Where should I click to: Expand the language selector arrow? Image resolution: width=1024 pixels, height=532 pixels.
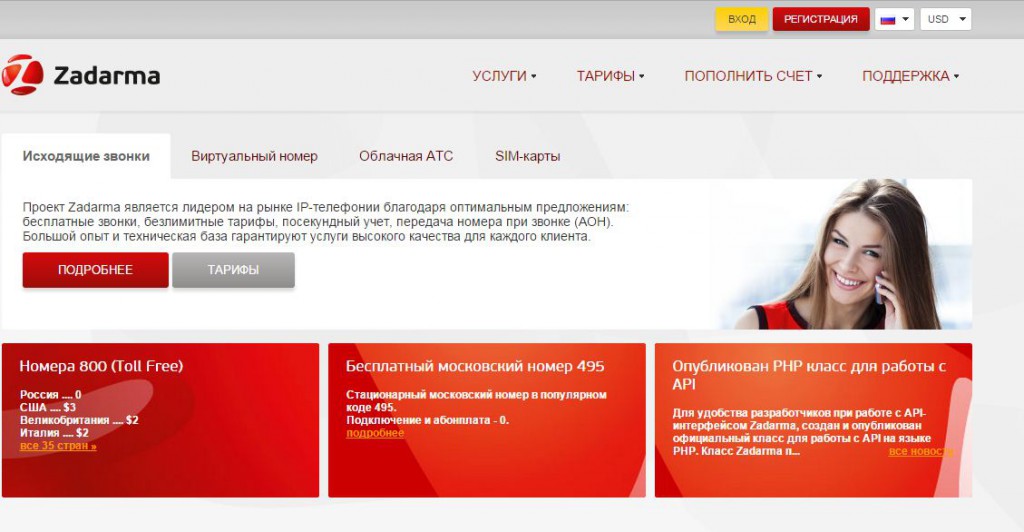[905, 19]
